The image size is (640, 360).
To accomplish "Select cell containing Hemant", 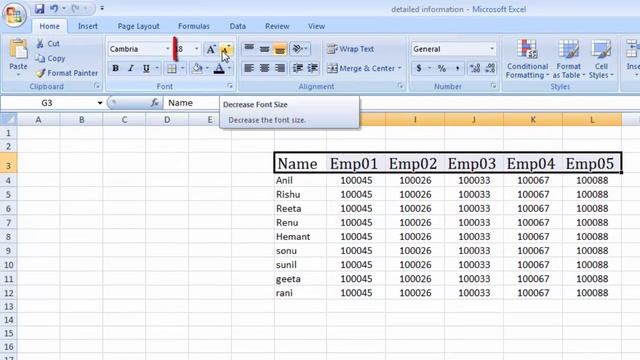I will point(300,237).
